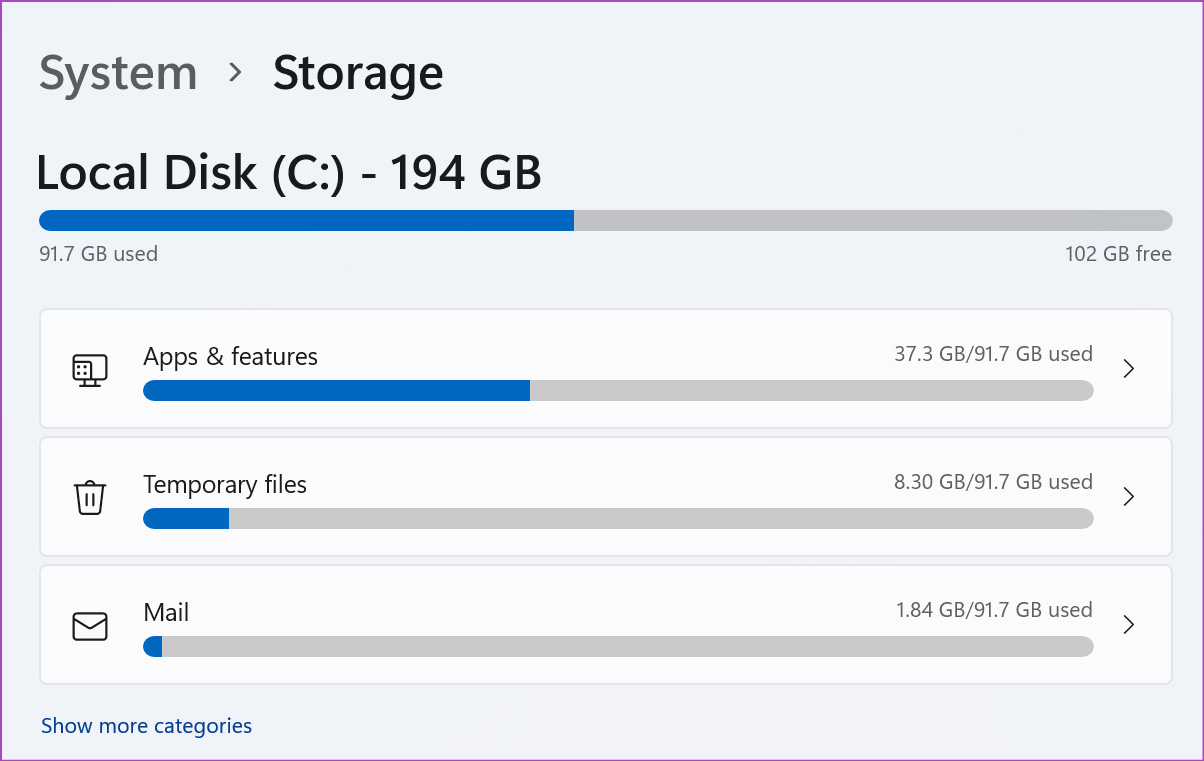
Task: Click the breadcrumb separator arrow after System
Action: [x=235, y=73]
